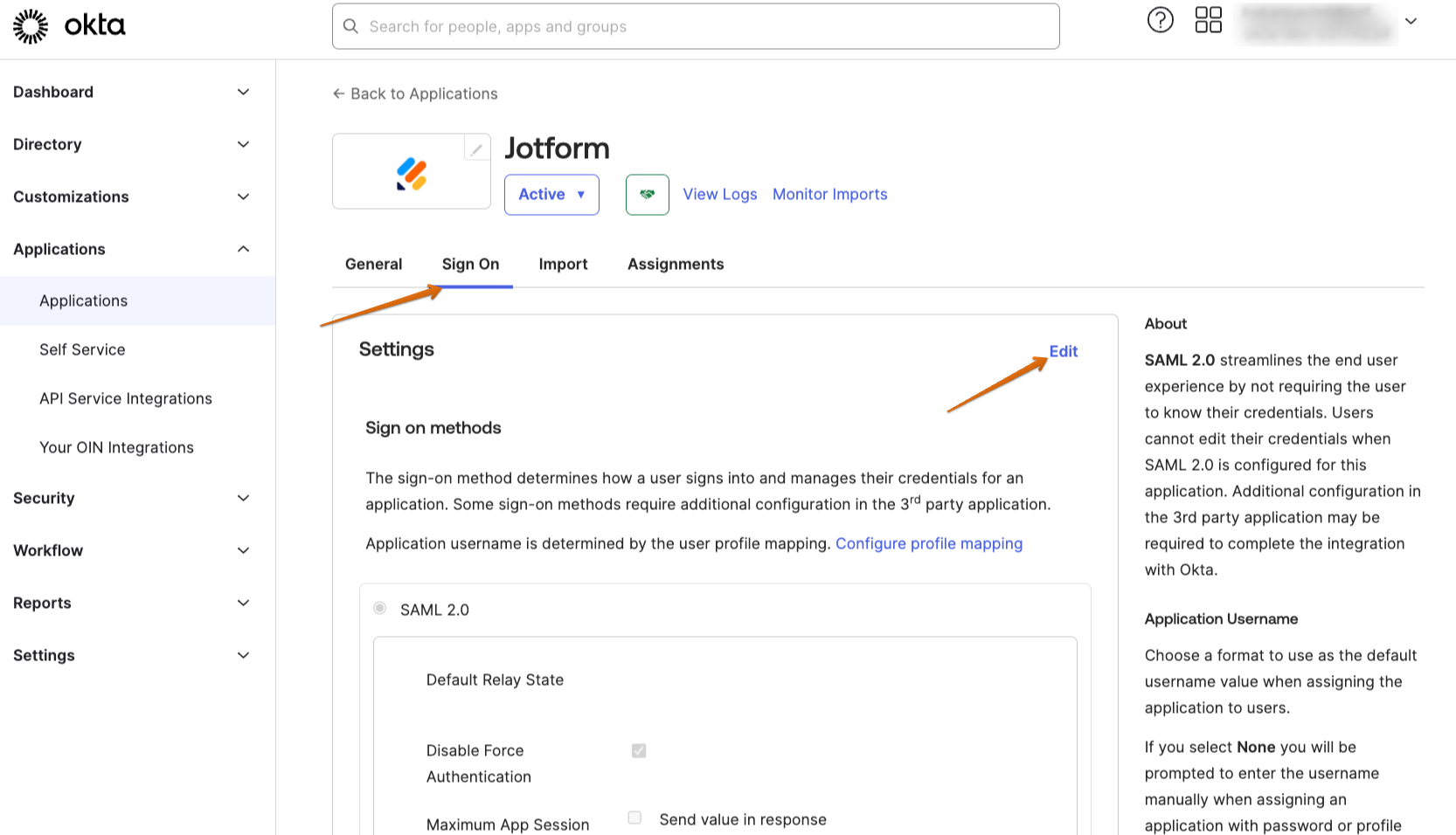Switch to the General tab
The width and height of the screenshot is (1456, 835).
373,264
